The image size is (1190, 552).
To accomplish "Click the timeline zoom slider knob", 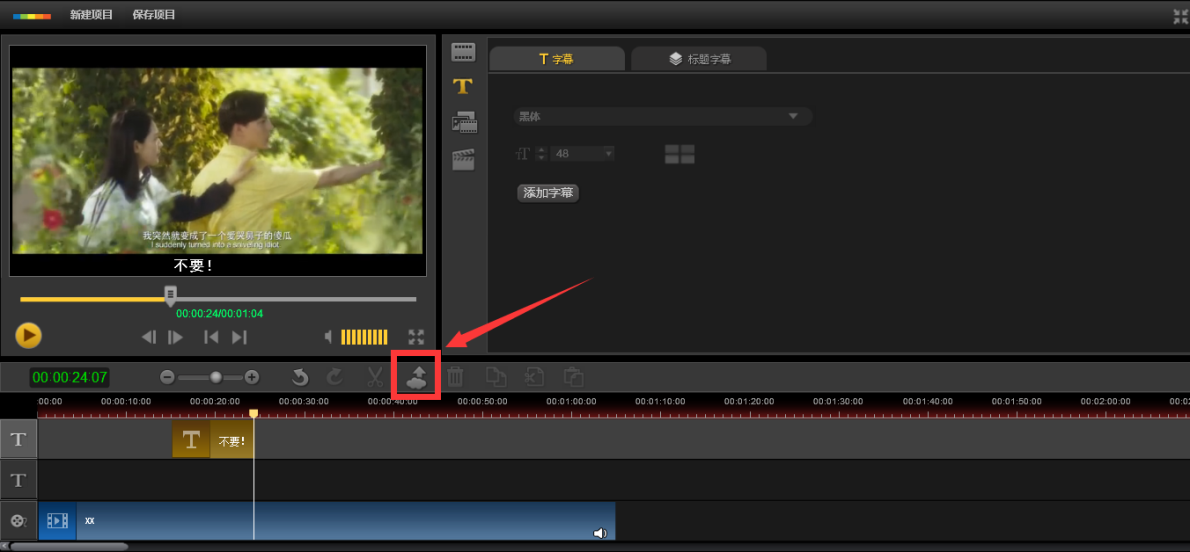I will (216, 377).
